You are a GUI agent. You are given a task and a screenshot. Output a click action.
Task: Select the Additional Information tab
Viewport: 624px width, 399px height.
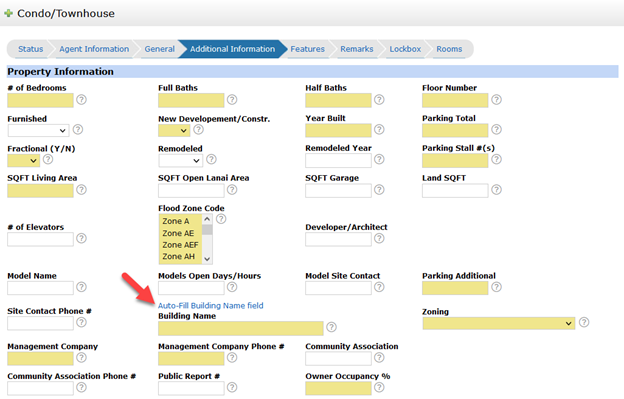click(232, 49)
